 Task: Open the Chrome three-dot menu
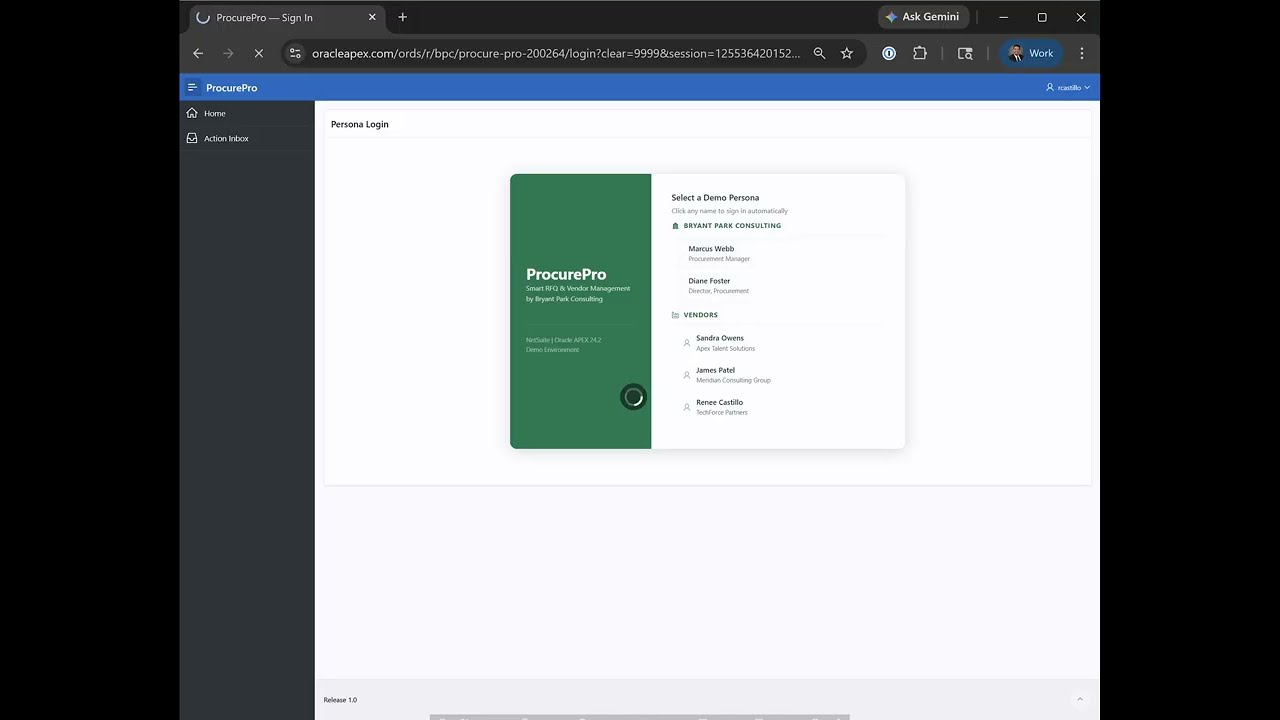pos(1081,53)
